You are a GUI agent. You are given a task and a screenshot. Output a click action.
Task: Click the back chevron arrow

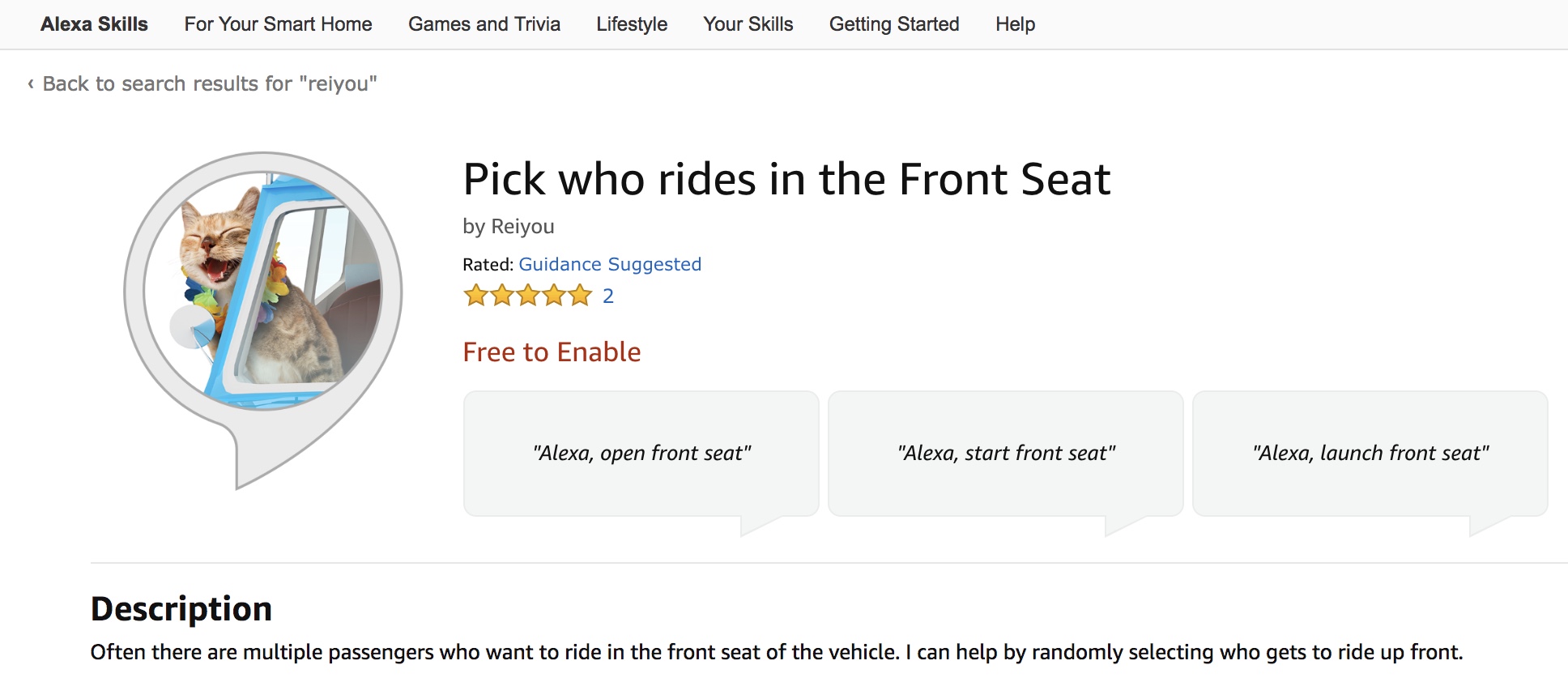31,83
